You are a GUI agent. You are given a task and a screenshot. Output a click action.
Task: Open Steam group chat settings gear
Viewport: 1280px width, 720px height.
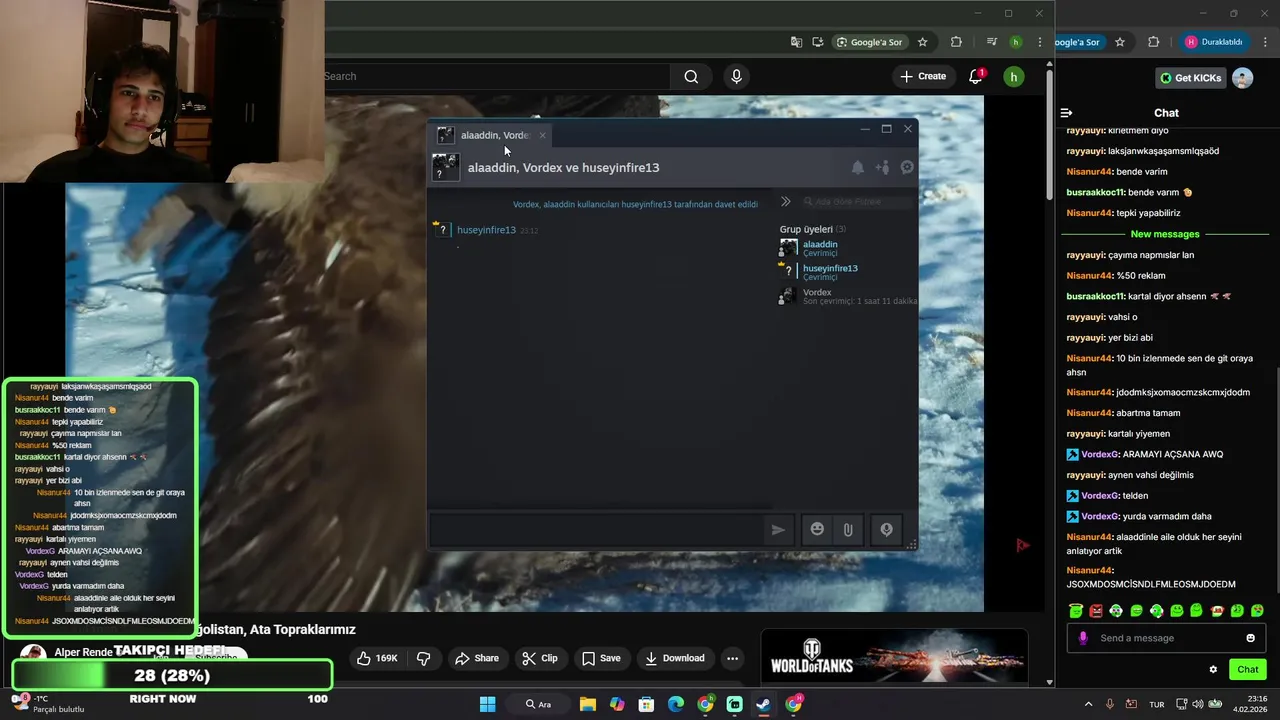click(907, 167)
